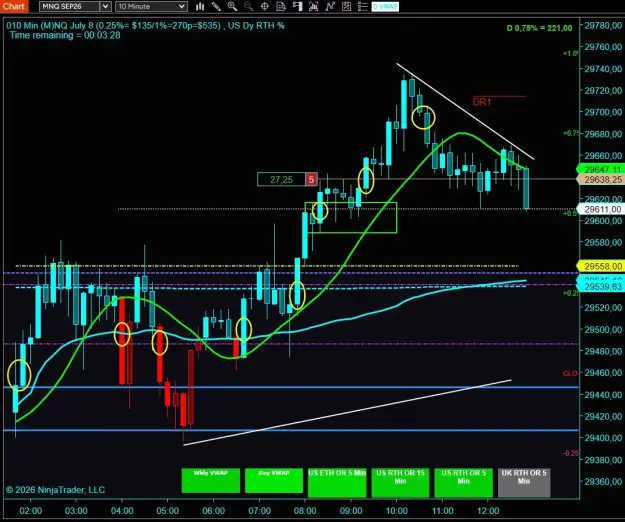
Task: Toggle the crosshair cursor icon
Action: (x=264, y=6)
